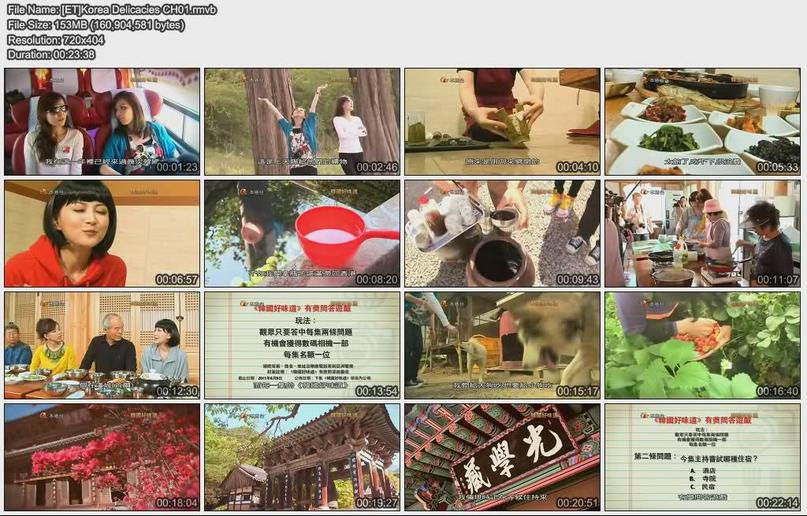Open thumbnail of red blossoms near temple
The width and height of the screenshot is (807, 516).
102,457
